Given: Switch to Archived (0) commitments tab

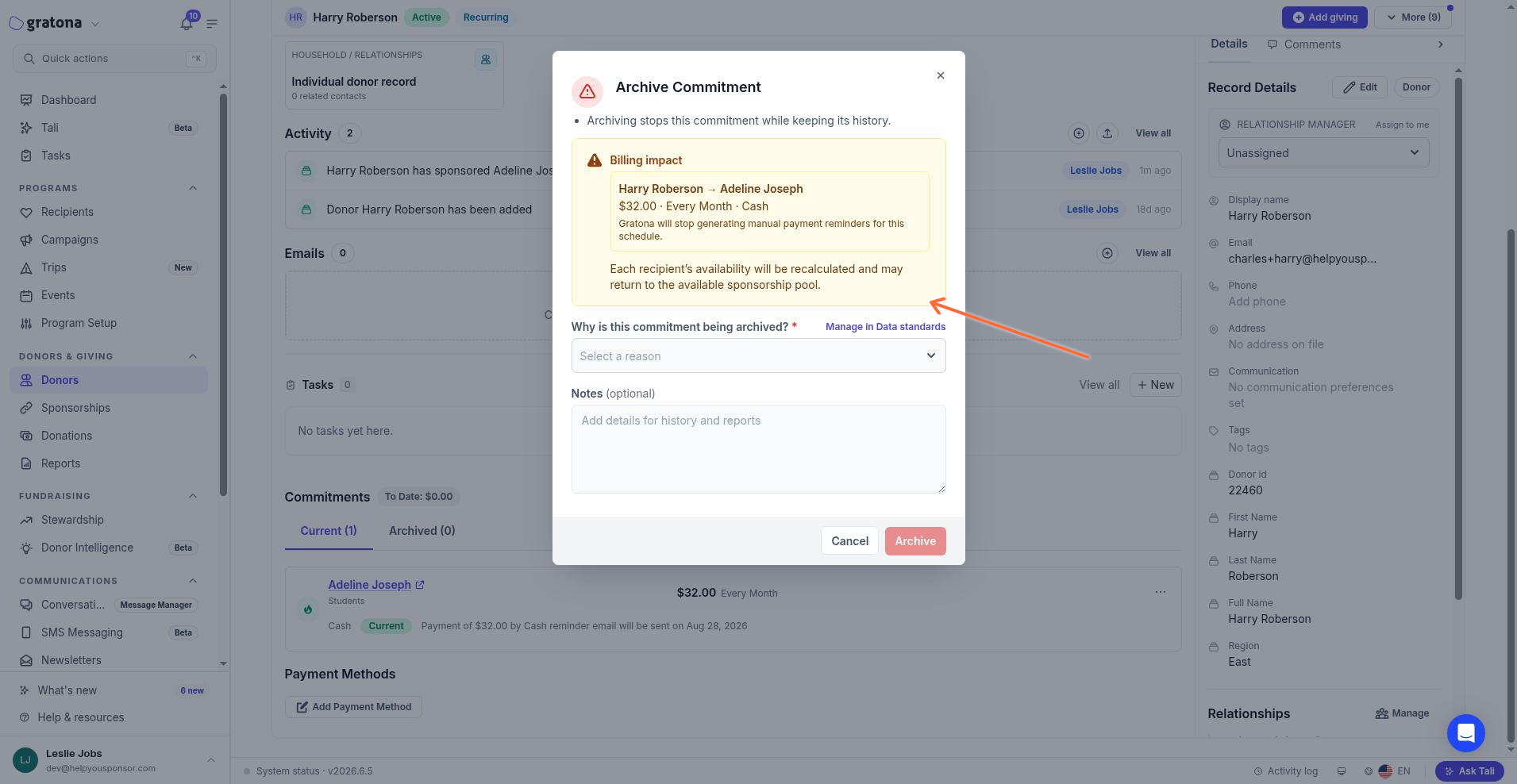Looking at the screenshot, I should tap(422, 531).
